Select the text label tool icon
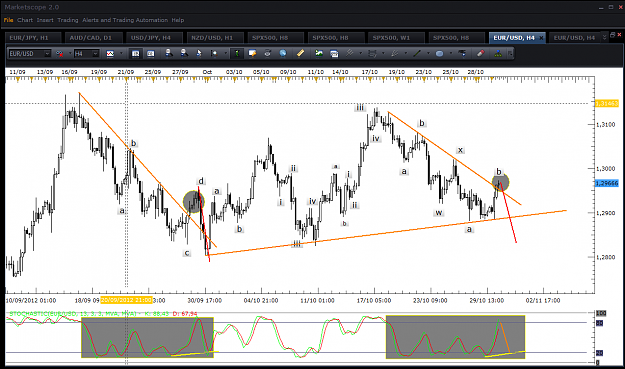The image size is (625, 369). click(x=462, y=53)
